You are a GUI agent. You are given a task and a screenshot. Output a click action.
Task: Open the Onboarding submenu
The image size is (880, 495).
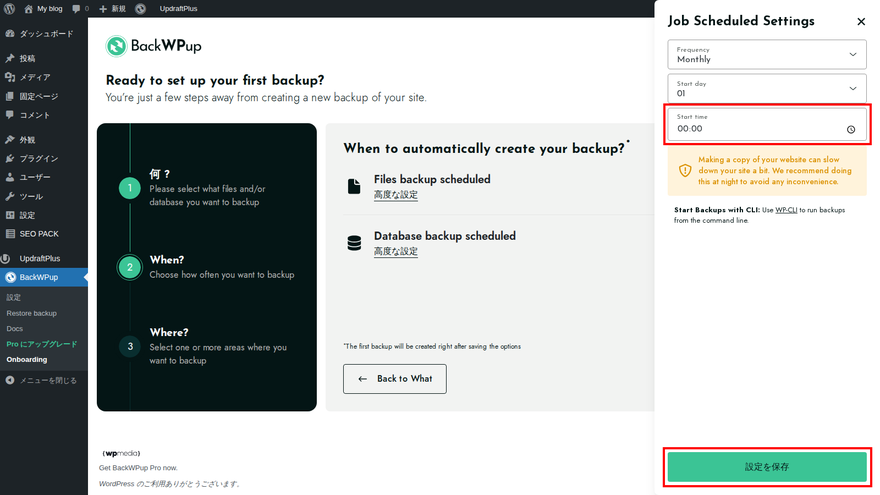(x=27, y=360)
